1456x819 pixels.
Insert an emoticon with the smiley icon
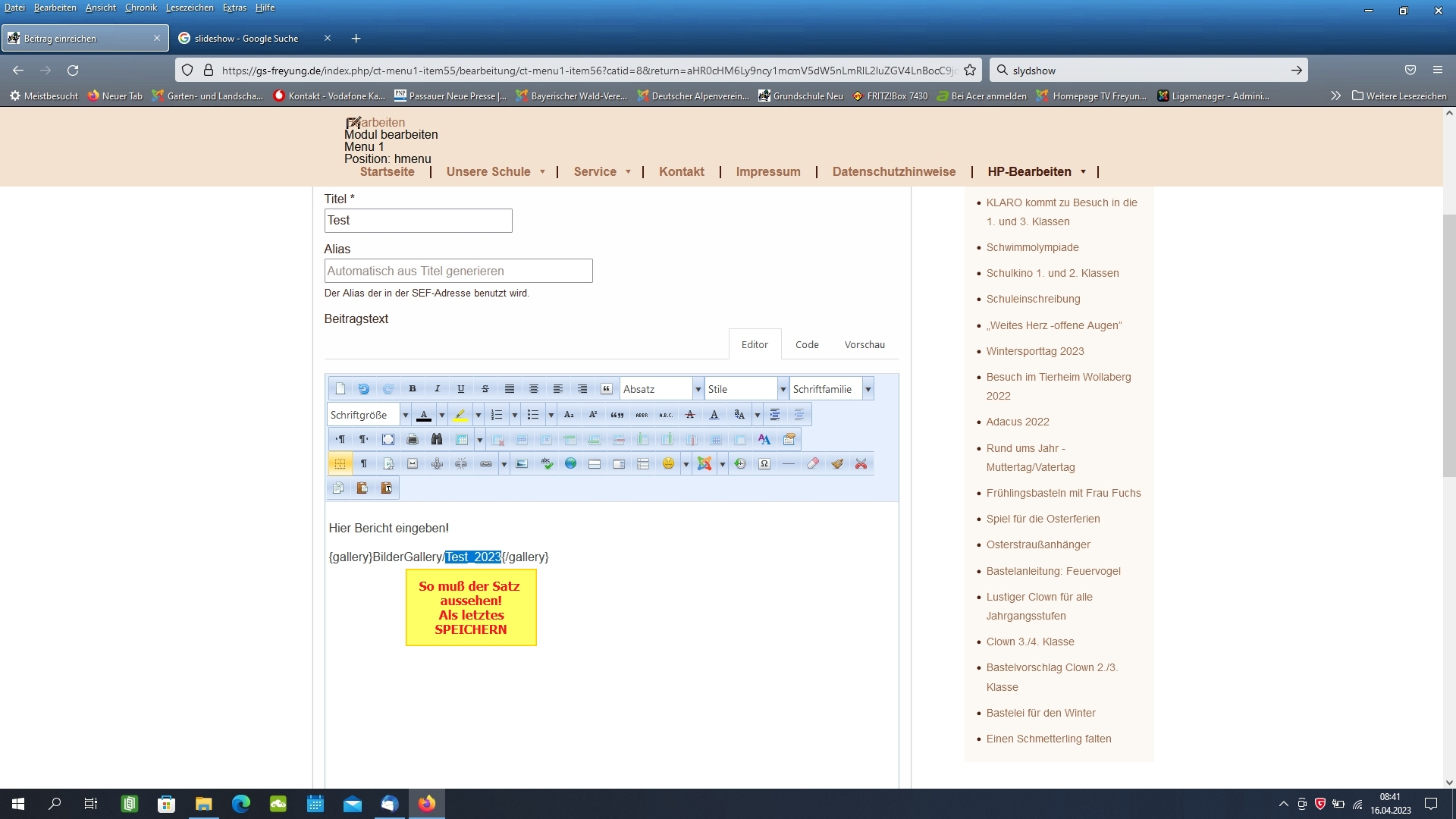[667, 463]
